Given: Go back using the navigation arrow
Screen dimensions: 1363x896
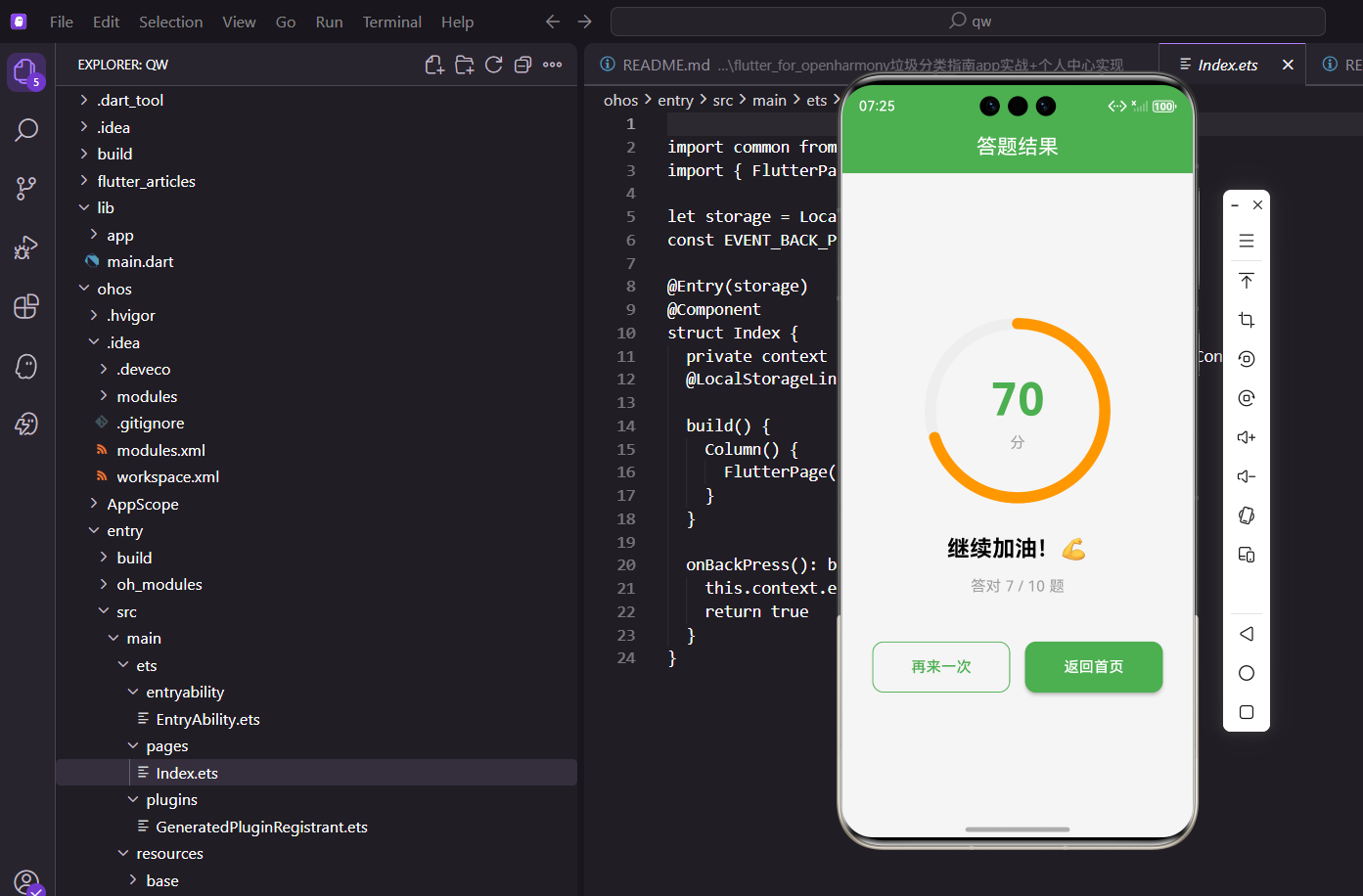Looking at the screenshot, I should click(x=553, y=22).
